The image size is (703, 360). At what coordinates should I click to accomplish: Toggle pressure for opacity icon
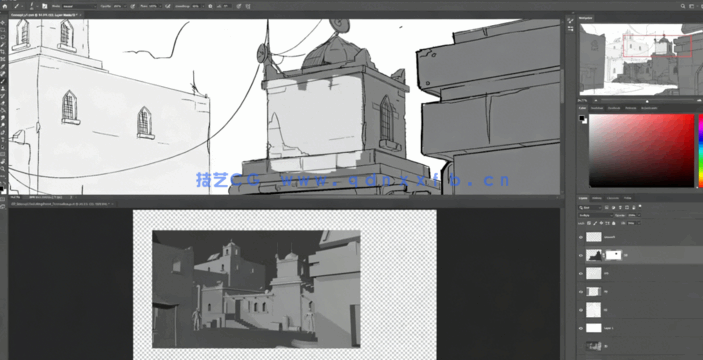click(x=132, y=6)
